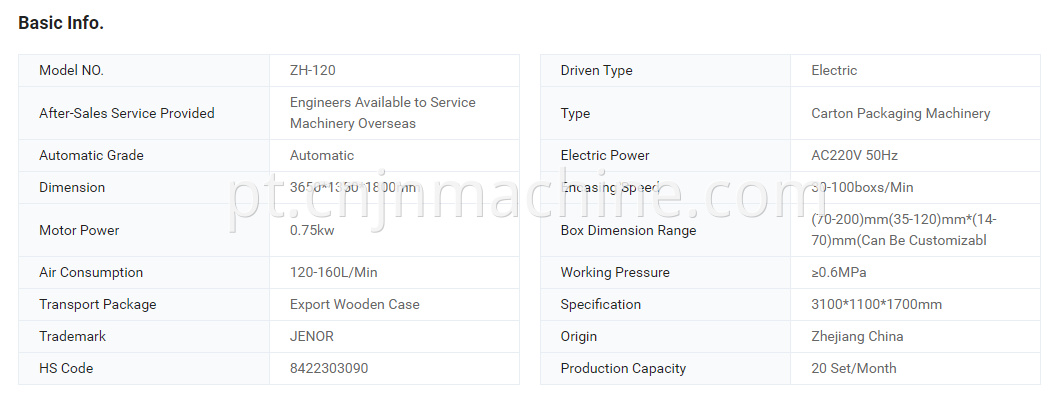Click the 0.75kw motor power value
Screen dimensions: 1052x397
312,230
